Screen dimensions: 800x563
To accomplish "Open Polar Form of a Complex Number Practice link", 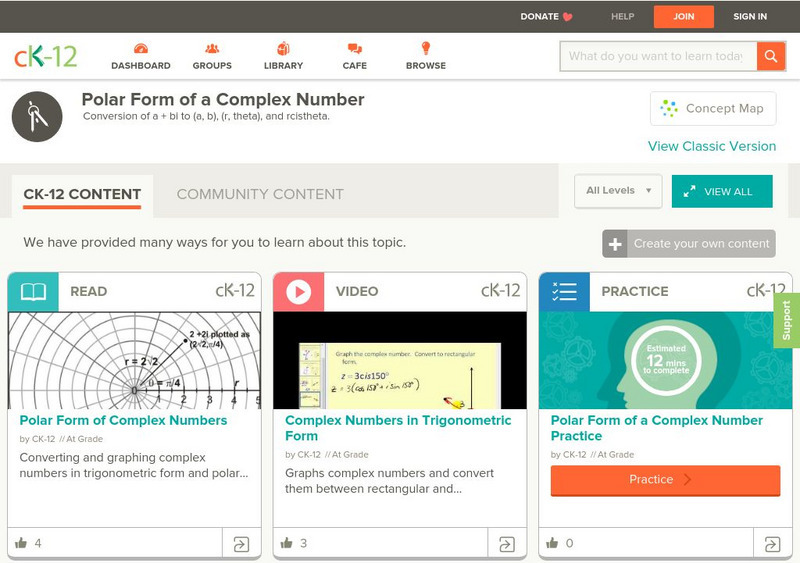I will click(x=657, y=428).
